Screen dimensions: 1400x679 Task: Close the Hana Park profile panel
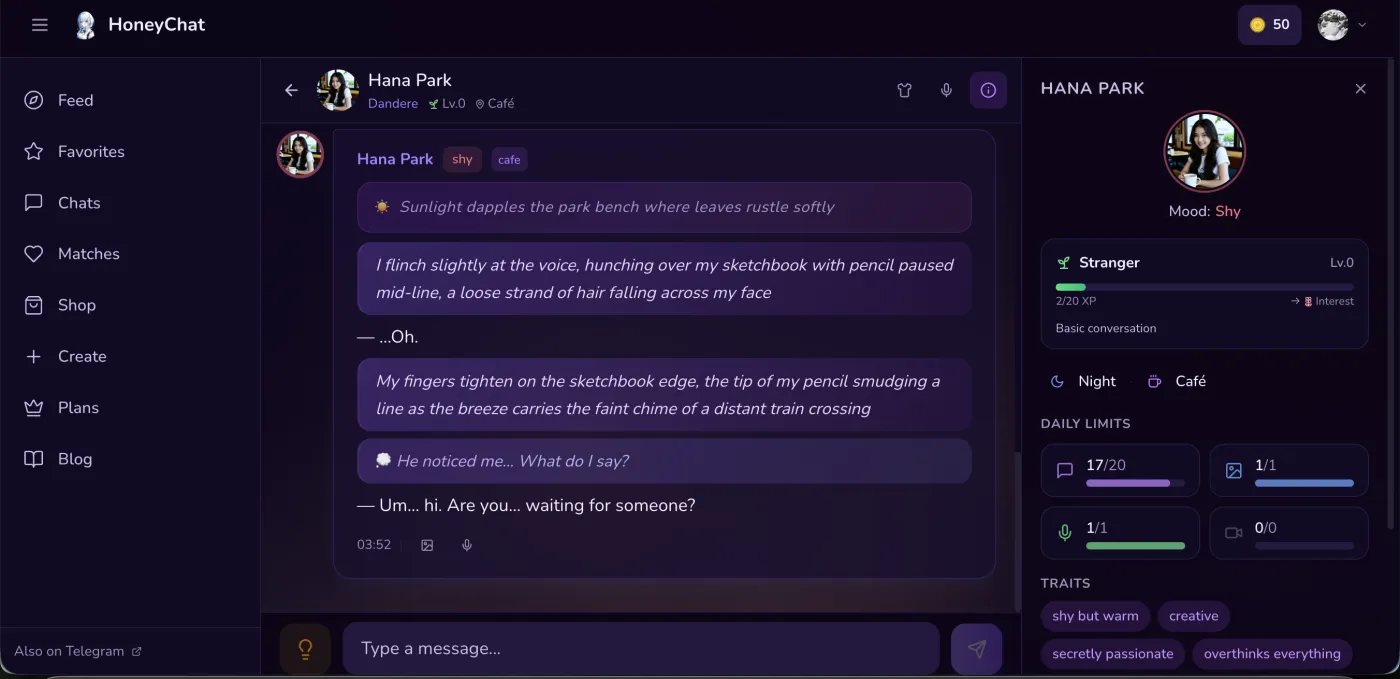(1360, 88)
